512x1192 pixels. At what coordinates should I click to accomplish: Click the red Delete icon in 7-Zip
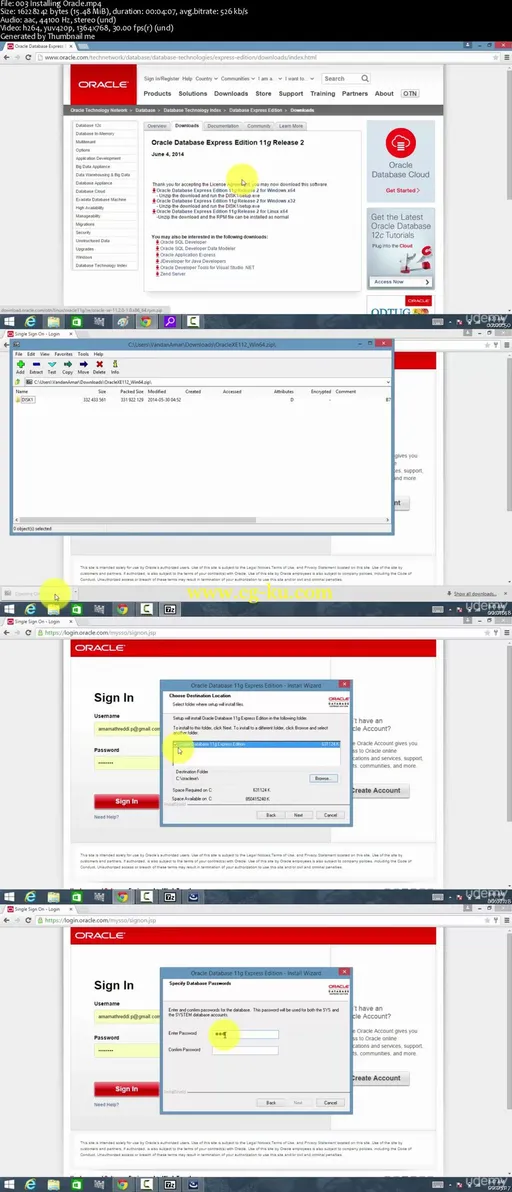click(100, 365)
